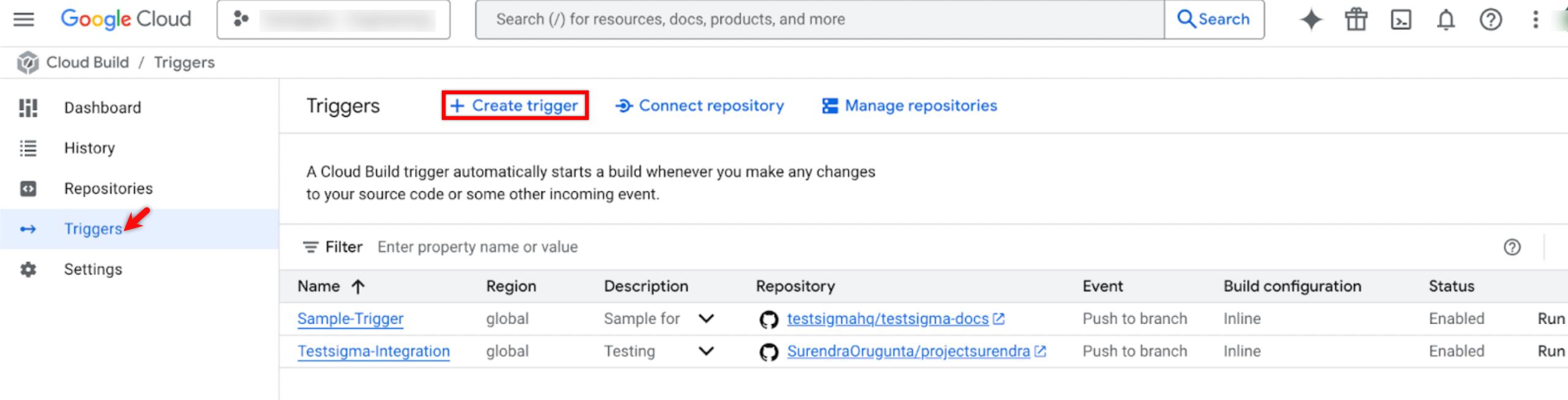Screen dimensions: 1568x400
Task: Go to Dashboard in sidebar
Action: [x=102, y=108]
